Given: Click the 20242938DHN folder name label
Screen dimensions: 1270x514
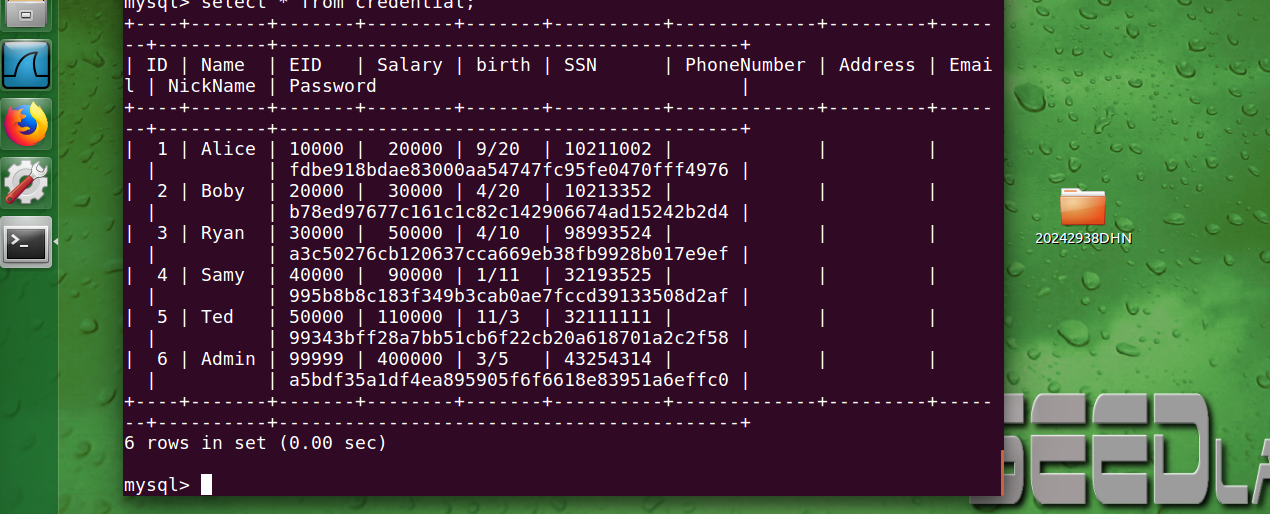Looking at the screenshot, I should coord(1083,238).
